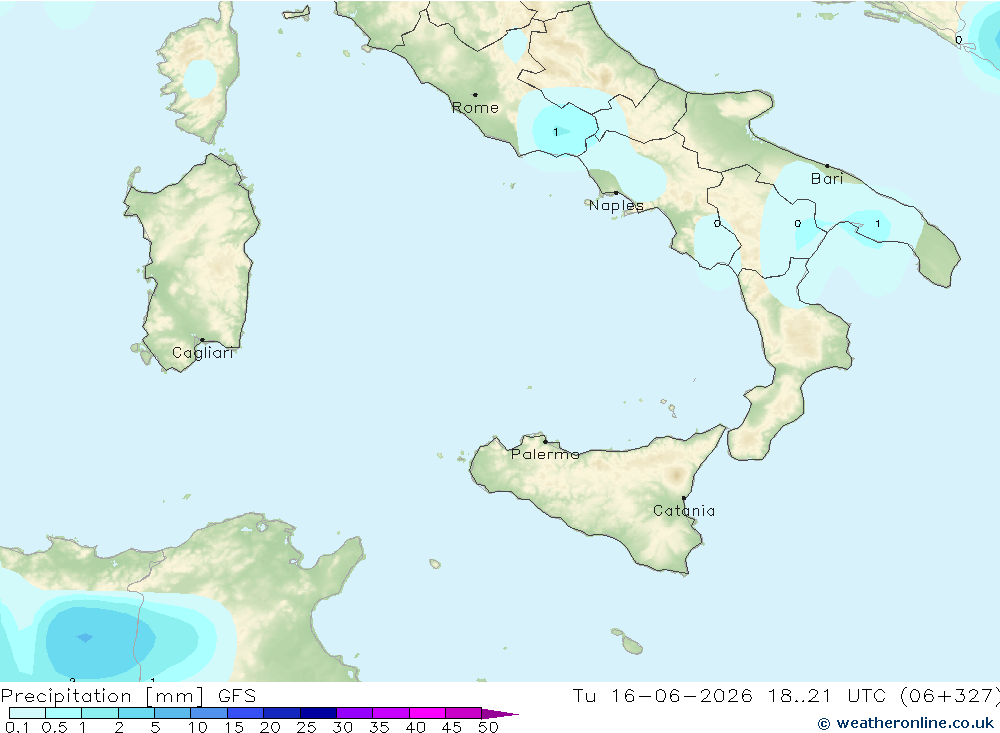Click the Rome city label

point(475,108)
